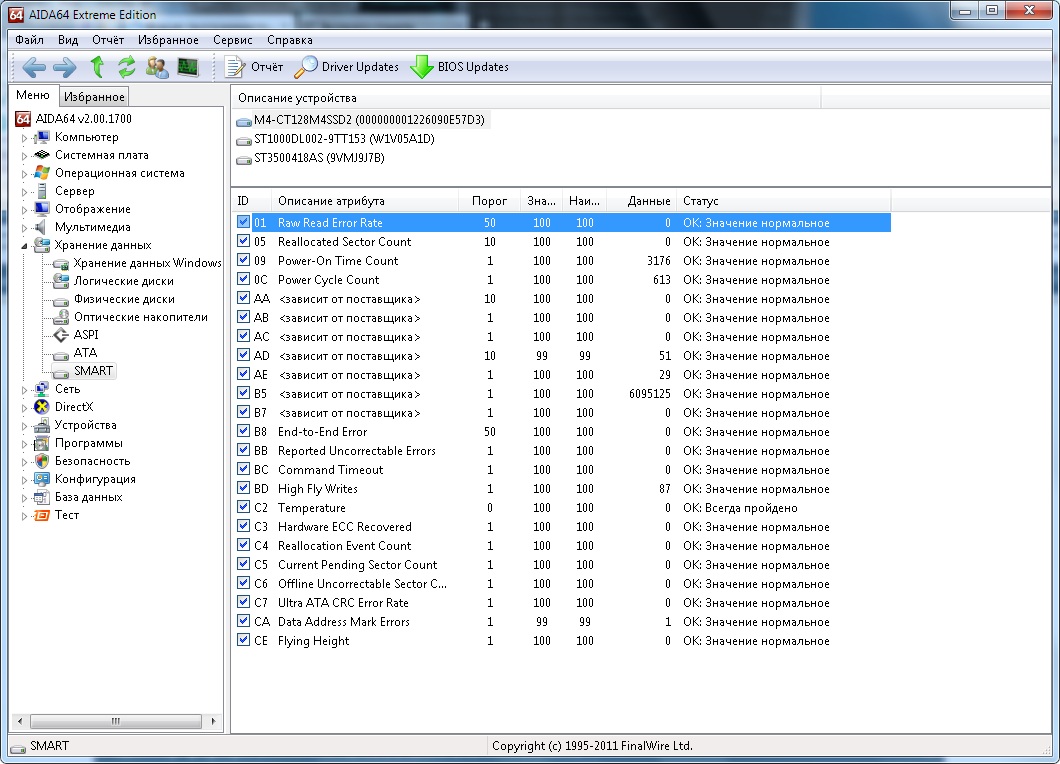The height and width of the screenshot is (764, 1060).
Task: Select ATA item in storage tree
Action: coord(85,353)
